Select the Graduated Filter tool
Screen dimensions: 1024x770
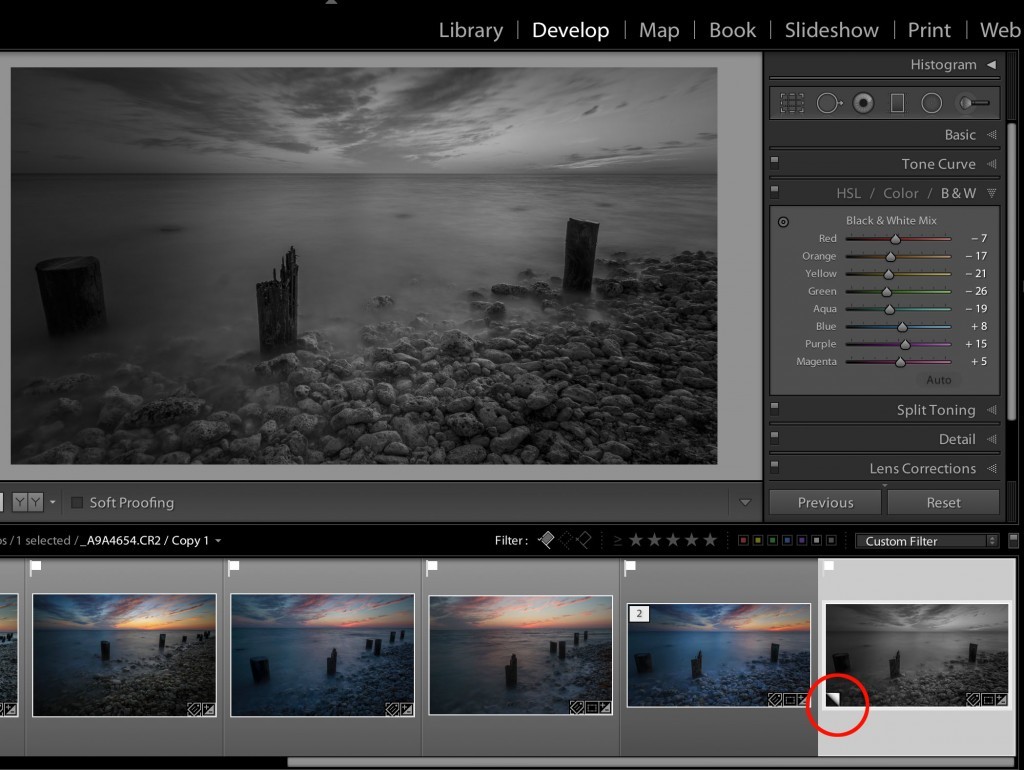[x=899, y=102]
